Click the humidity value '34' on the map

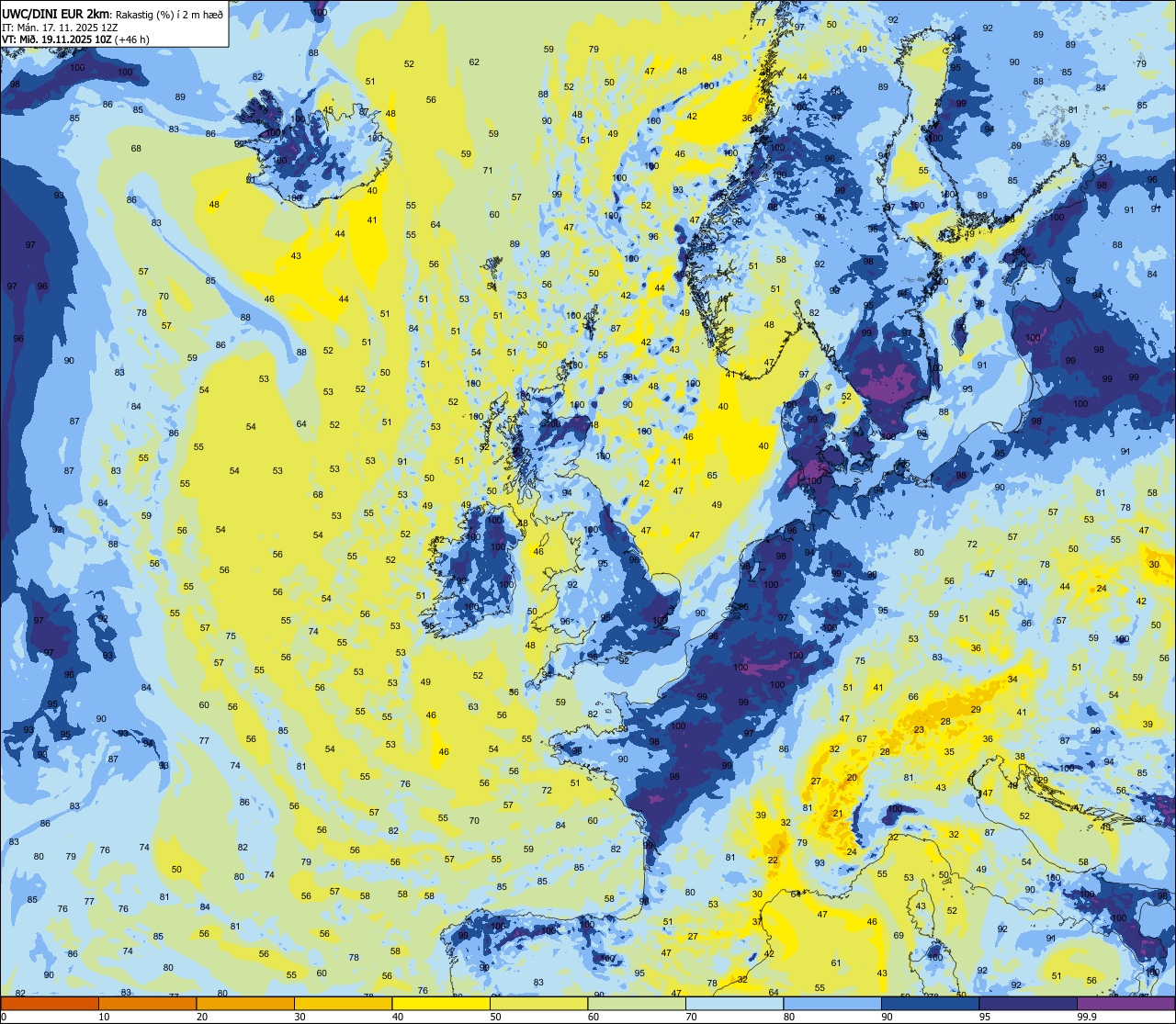click(1012, 680)
